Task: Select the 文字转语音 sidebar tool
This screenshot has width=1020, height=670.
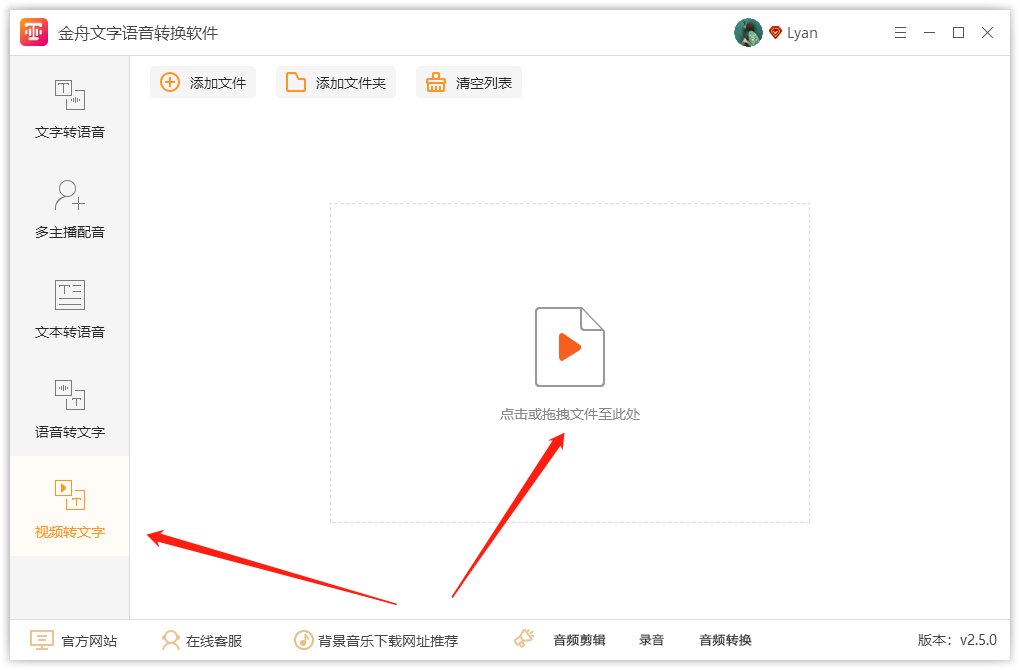Action: [x=68, y=110]
